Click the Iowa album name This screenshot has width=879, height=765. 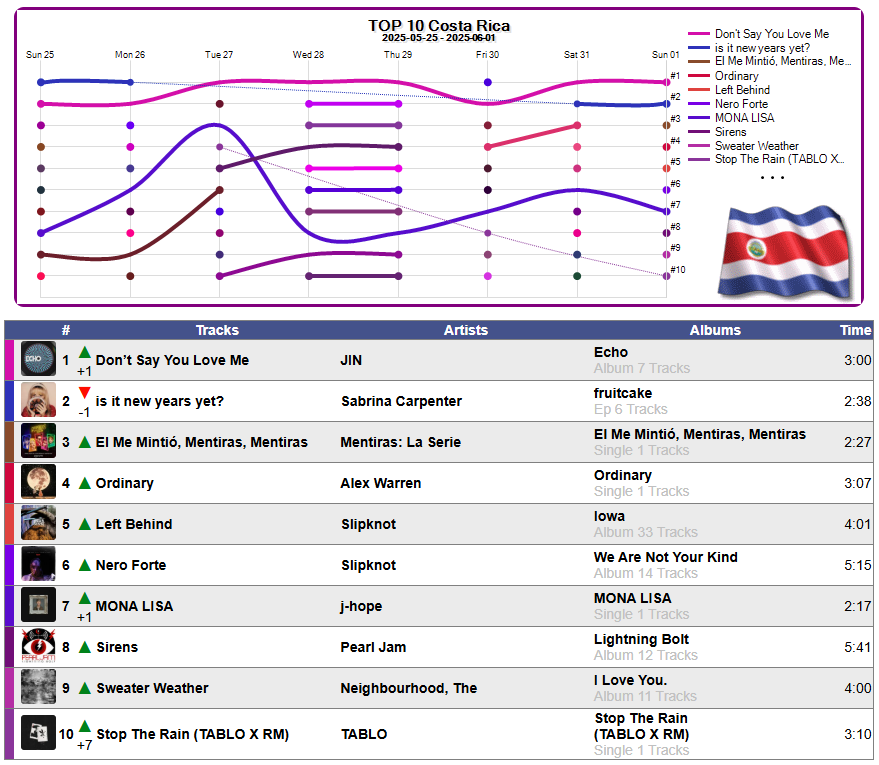609,516
